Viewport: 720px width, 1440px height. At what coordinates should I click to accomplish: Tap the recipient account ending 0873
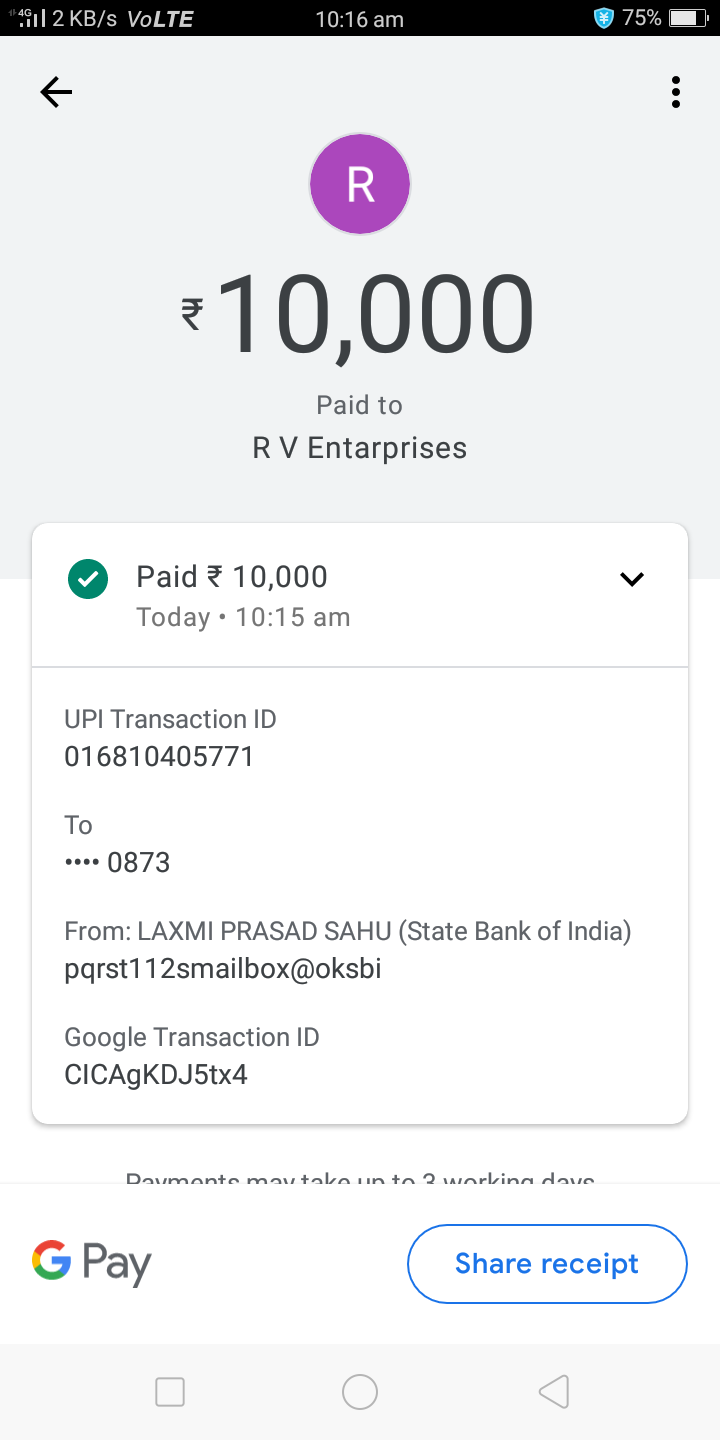[x=118, y=862]
